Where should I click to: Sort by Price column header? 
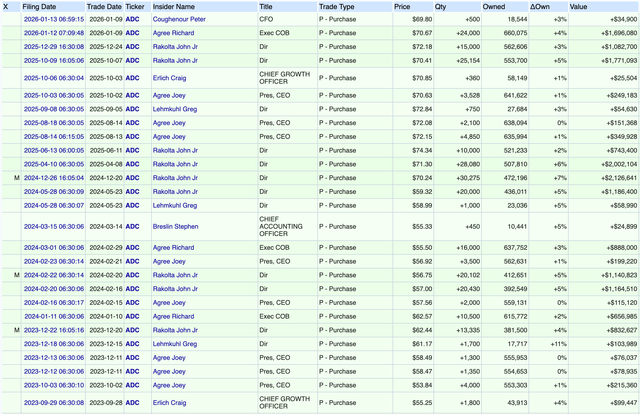(x=402, y=7)
